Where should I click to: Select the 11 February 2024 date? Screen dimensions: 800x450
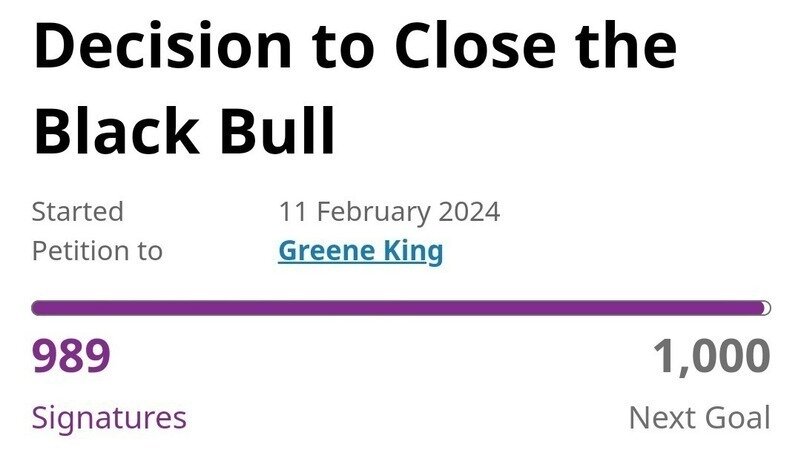tap(389, 212)
